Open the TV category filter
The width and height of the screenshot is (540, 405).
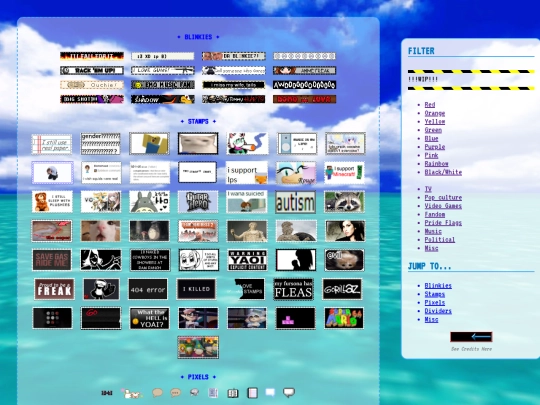[x=428, y=189]
